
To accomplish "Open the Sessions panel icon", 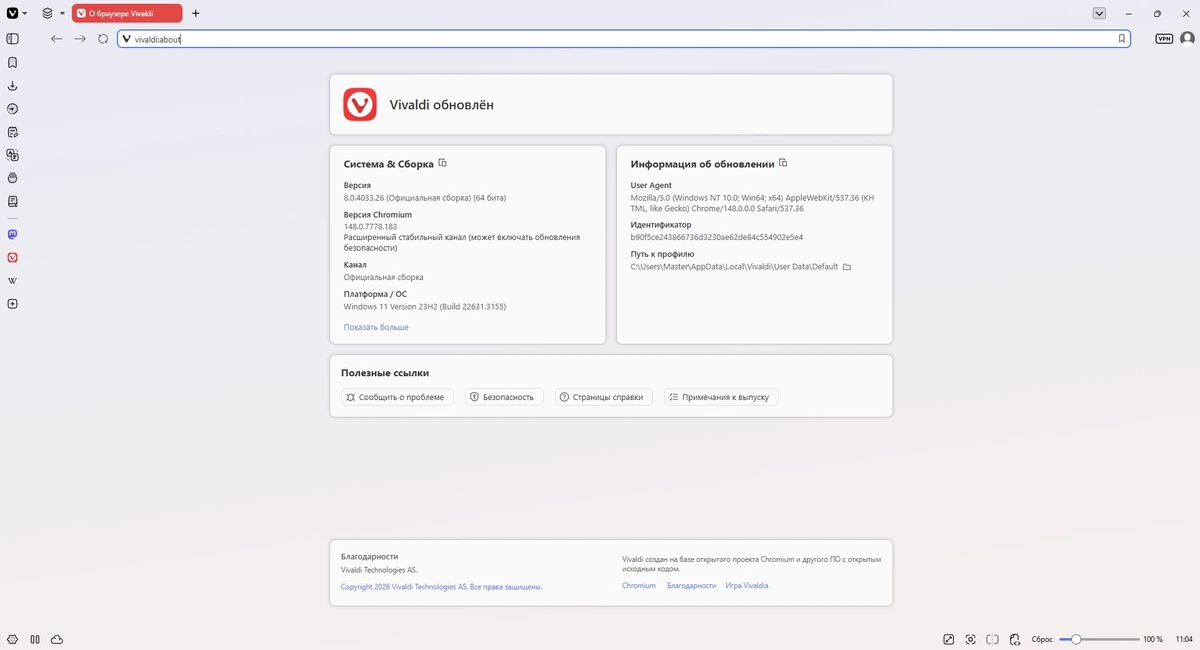I will (x=13, y=178).
